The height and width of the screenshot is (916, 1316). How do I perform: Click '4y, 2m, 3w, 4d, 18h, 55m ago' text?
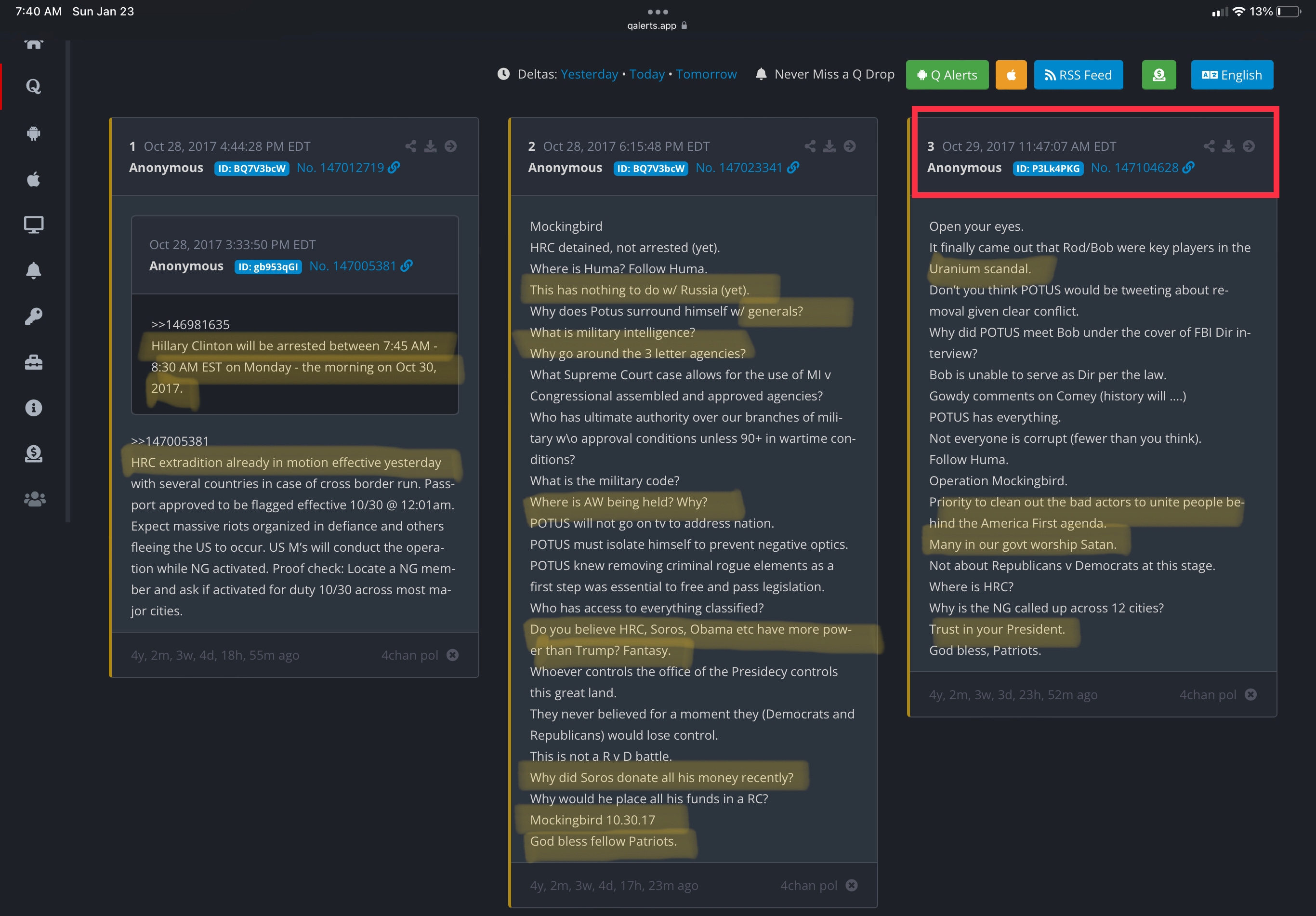tap(215, 655)
